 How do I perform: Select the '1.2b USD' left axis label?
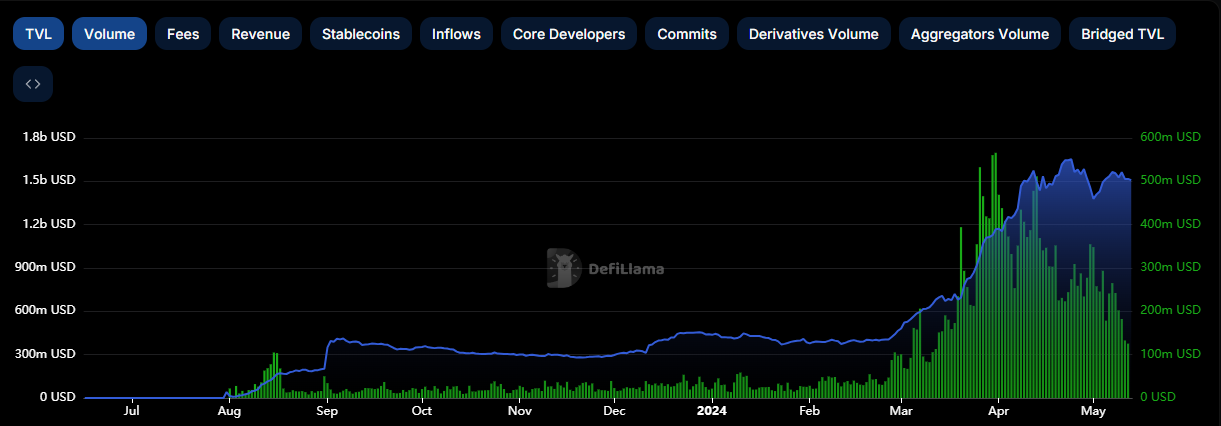click(49, 224)
